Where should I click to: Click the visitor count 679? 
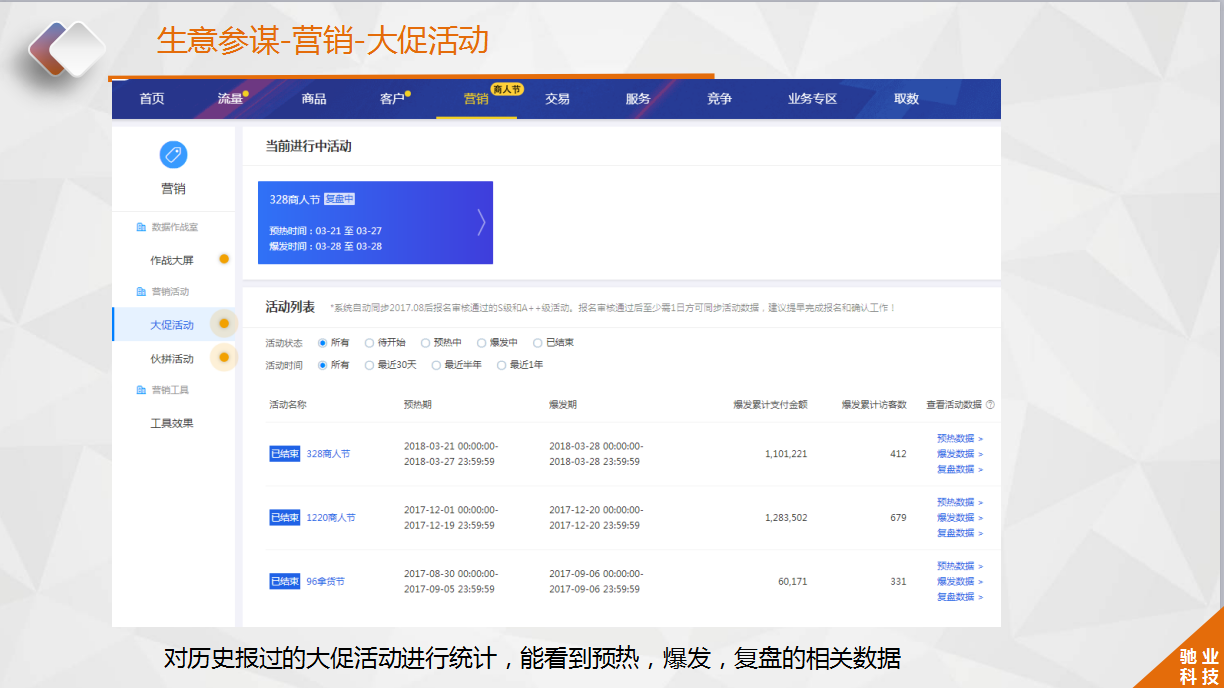898,518
